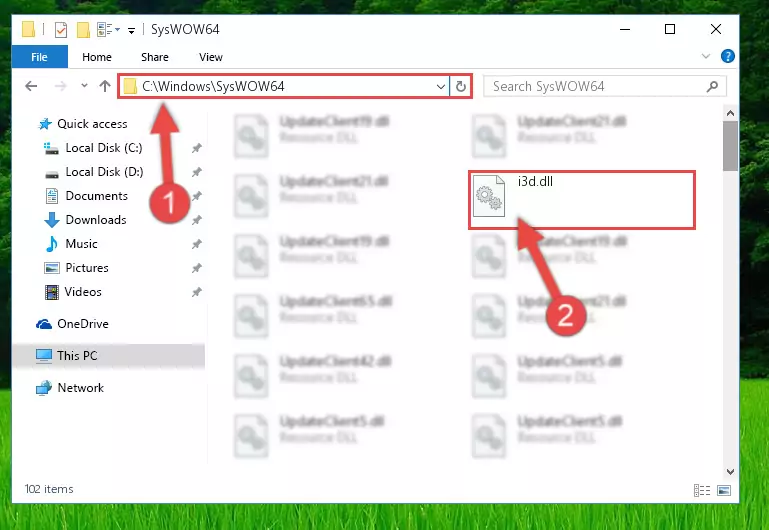Screen dimensions: 769x530
Task: Open the Customize Quick Access Toolbar arrow
Action: pos(131,30)
